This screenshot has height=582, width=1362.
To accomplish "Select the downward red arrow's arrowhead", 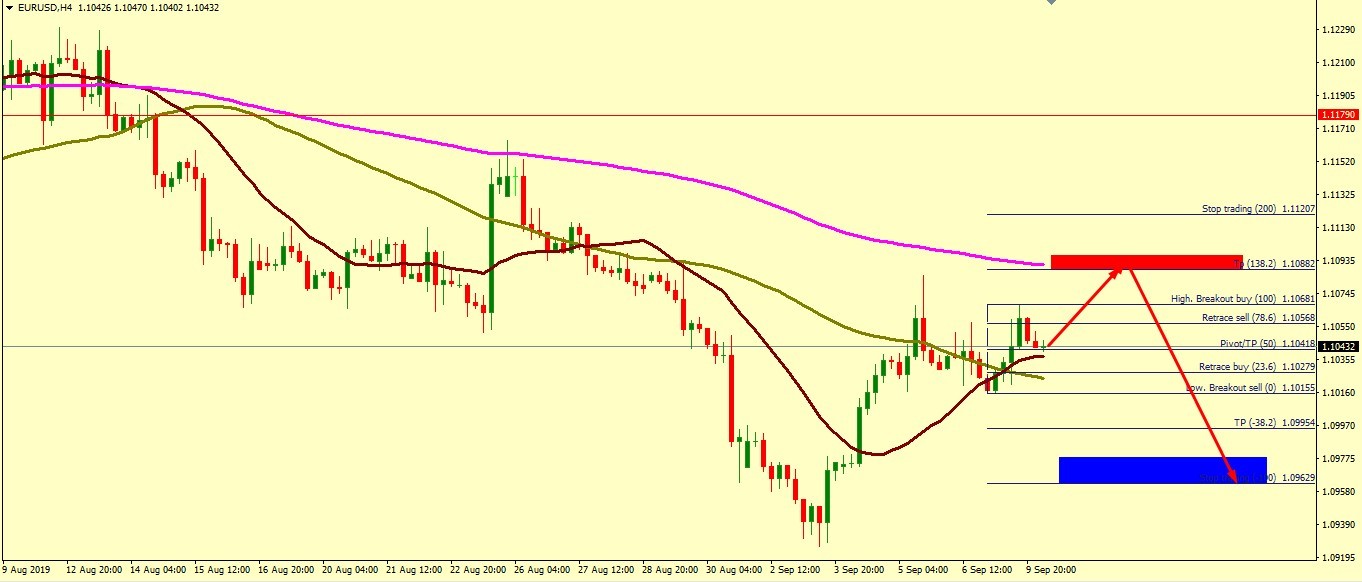I will pos(1234,478).
